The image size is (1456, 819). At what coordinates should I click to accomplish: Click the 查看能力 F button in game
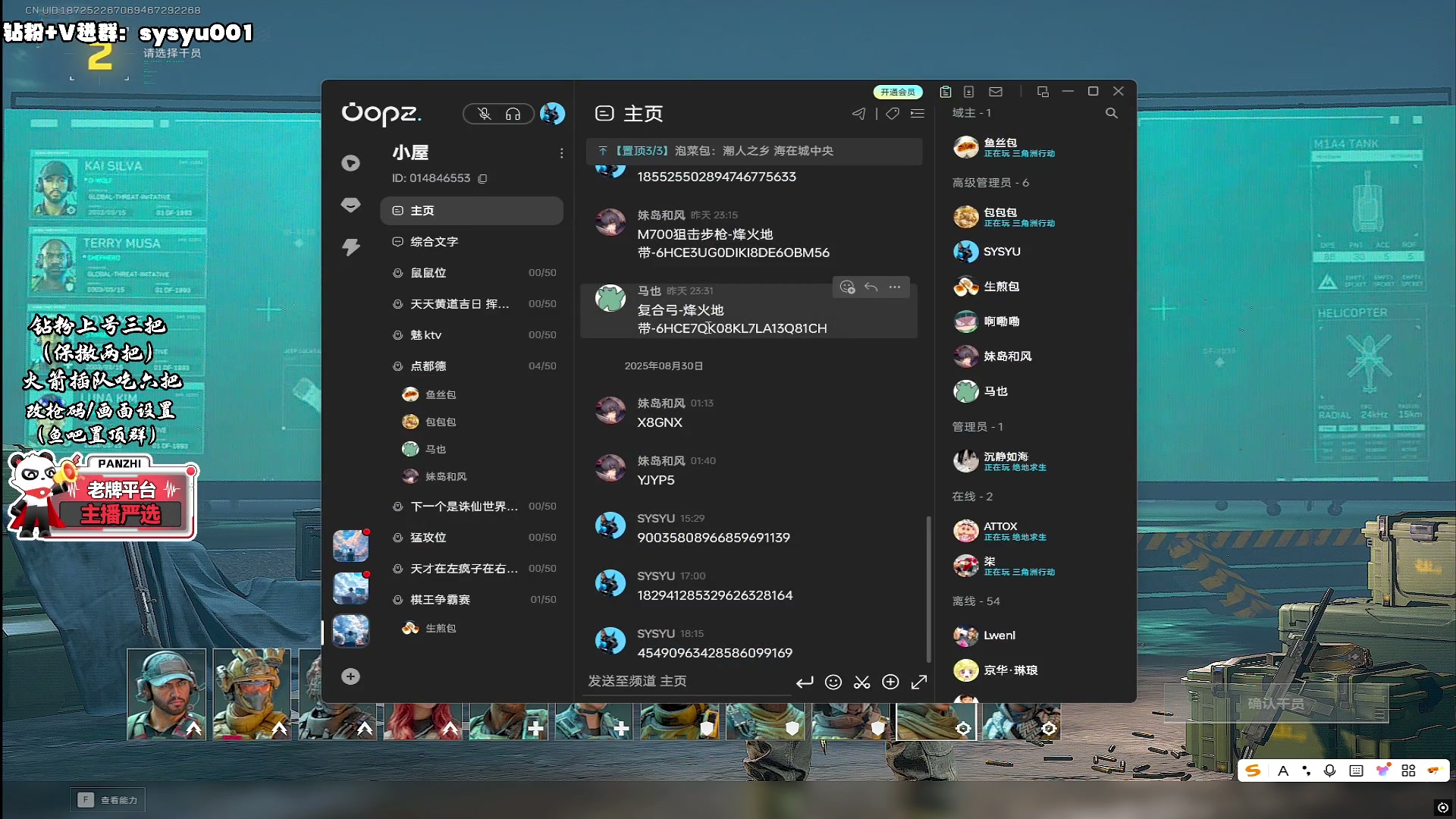[108, 800]
